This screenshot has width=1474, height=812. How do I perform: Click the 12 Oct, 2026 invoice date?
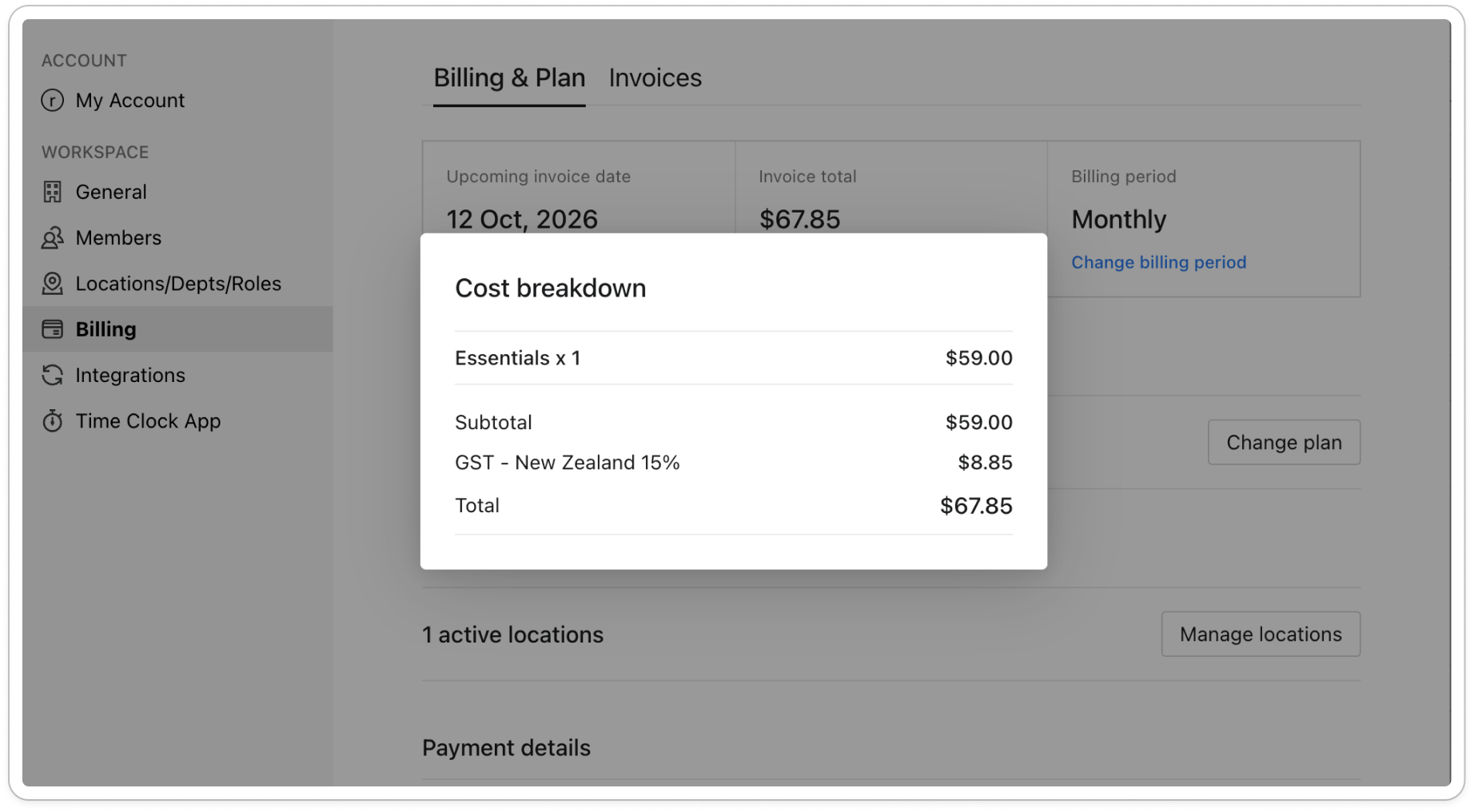coord(522,219)
